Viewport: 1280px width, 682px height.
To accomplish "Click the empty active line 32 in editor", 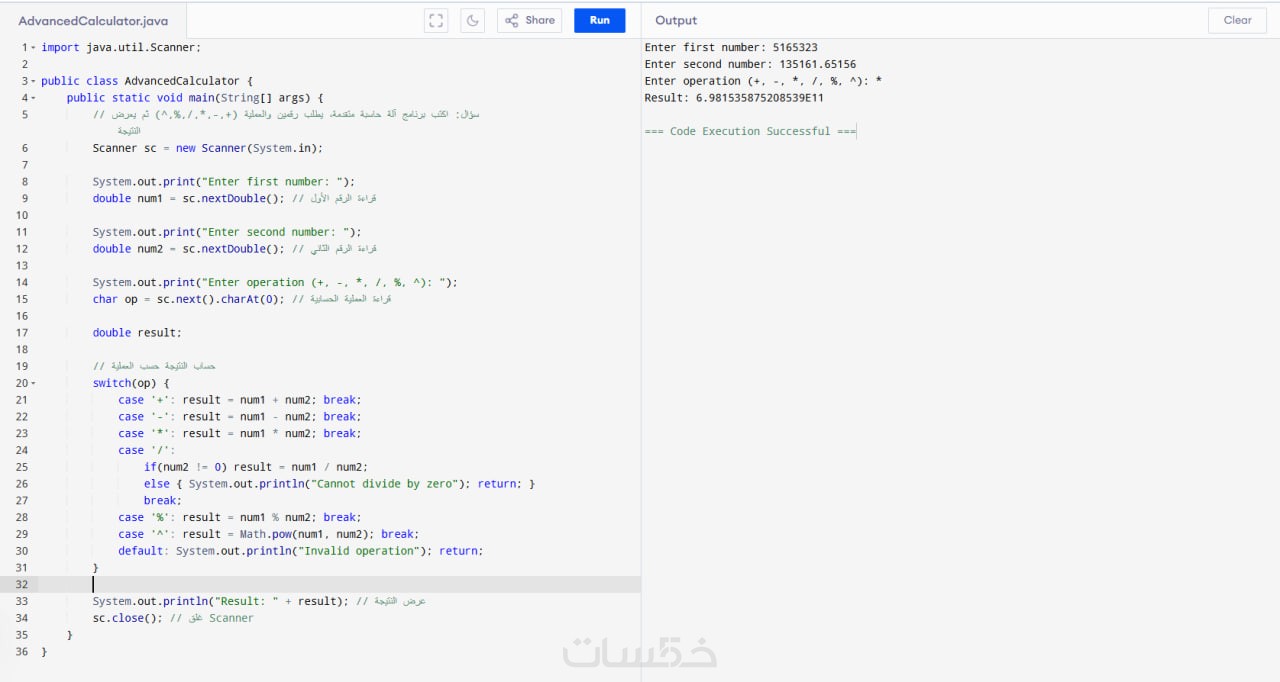I will [x=340, y=584].
